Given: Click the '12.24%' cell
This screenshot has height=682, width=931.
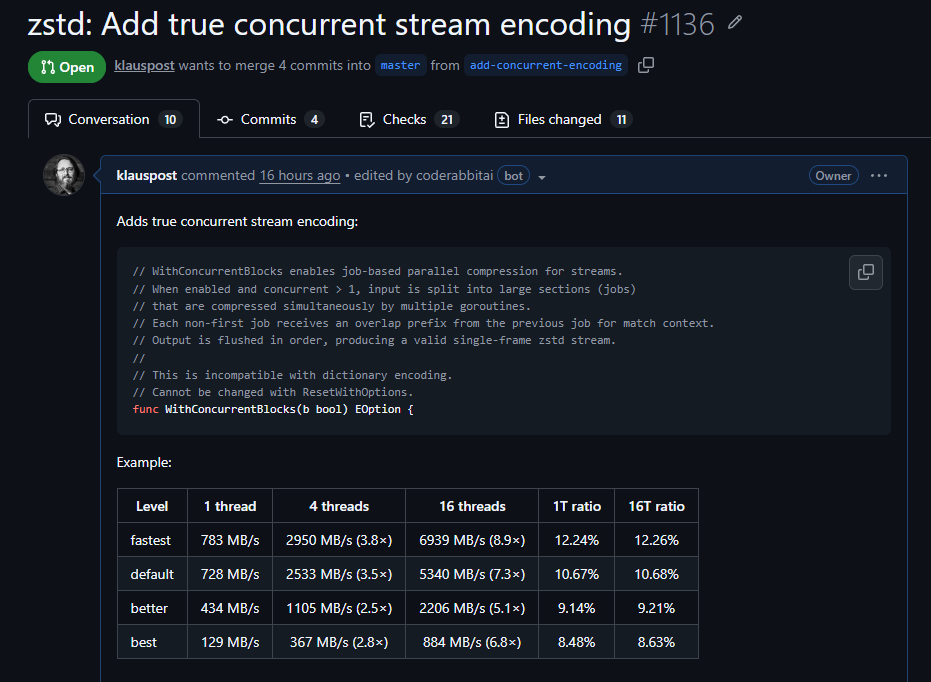Looking at the screenshot, I should click(577, 540).
